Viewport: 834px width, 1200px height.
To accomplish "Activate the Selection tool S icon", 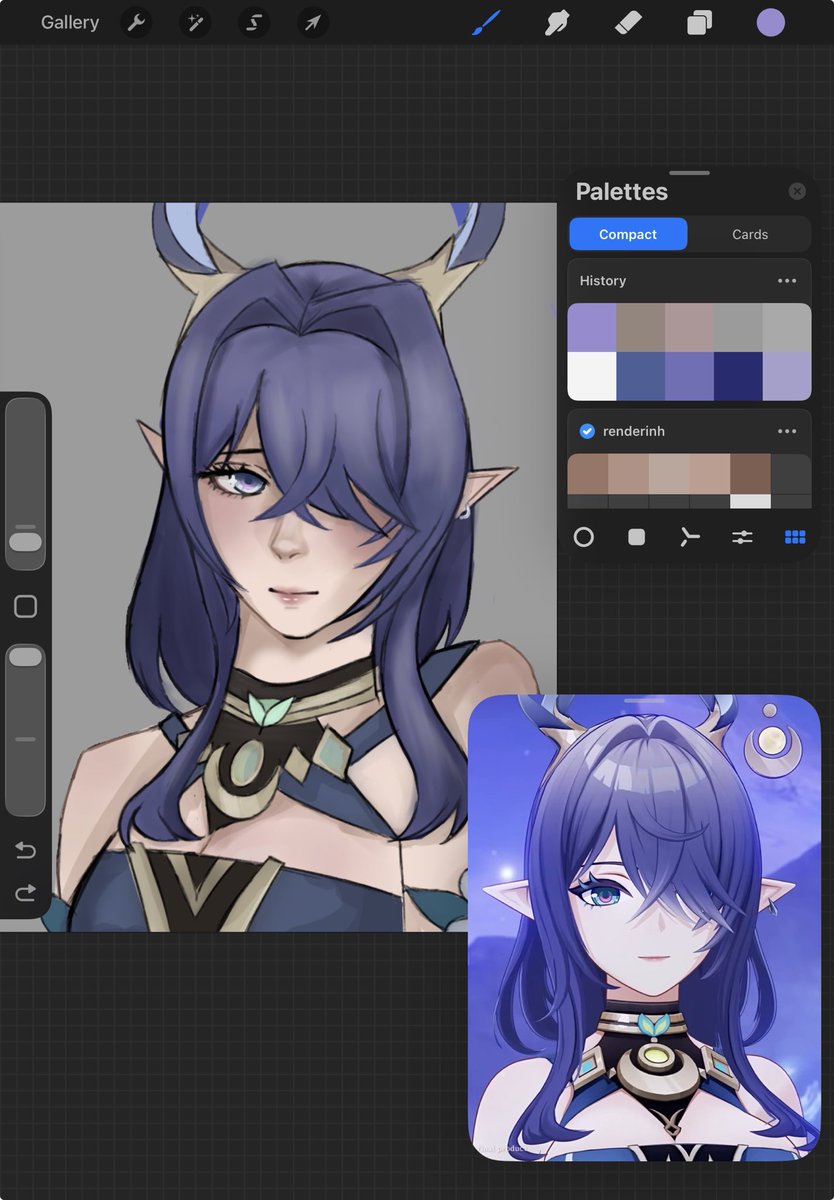I will pyautogui.click(x=254, y=22).
